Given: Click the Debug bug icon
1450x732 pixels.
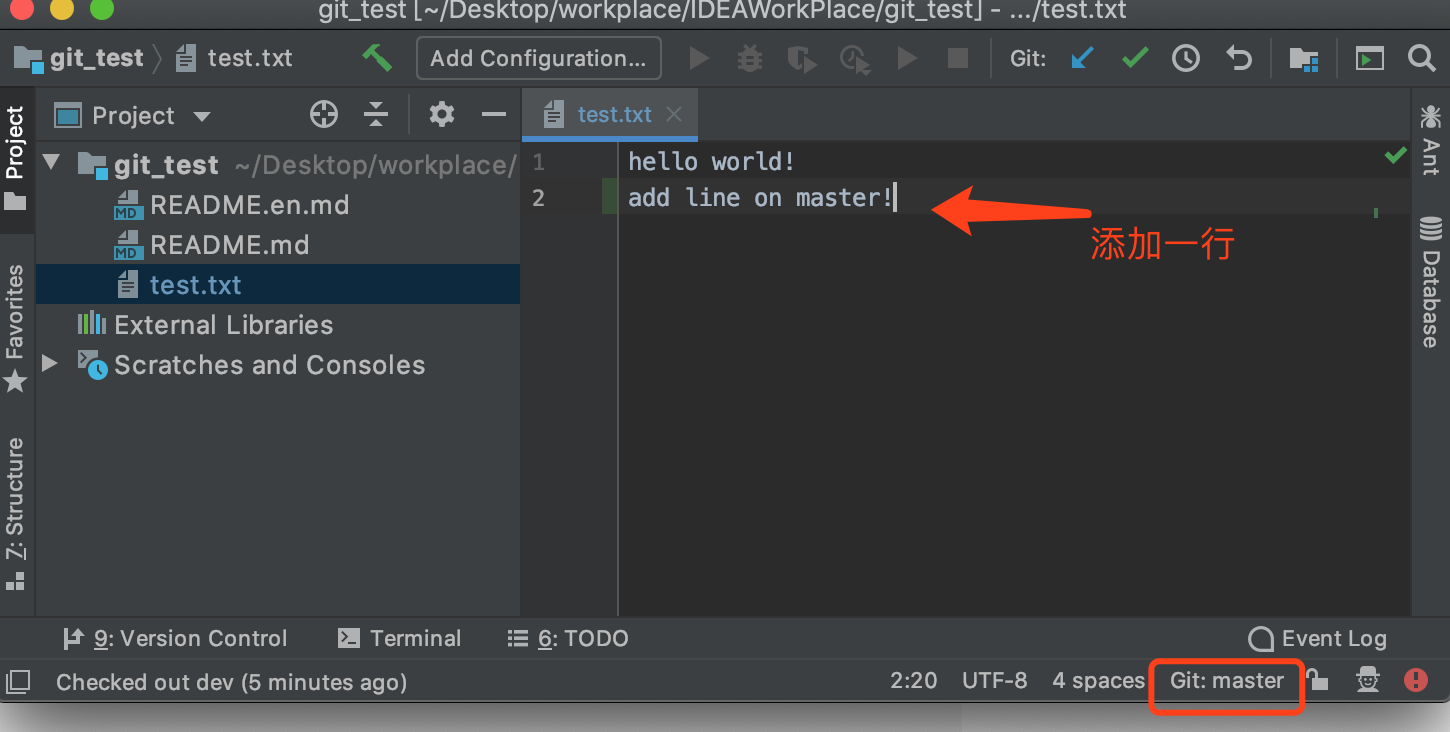Looking at the screenshot, I should coord(749,58).
